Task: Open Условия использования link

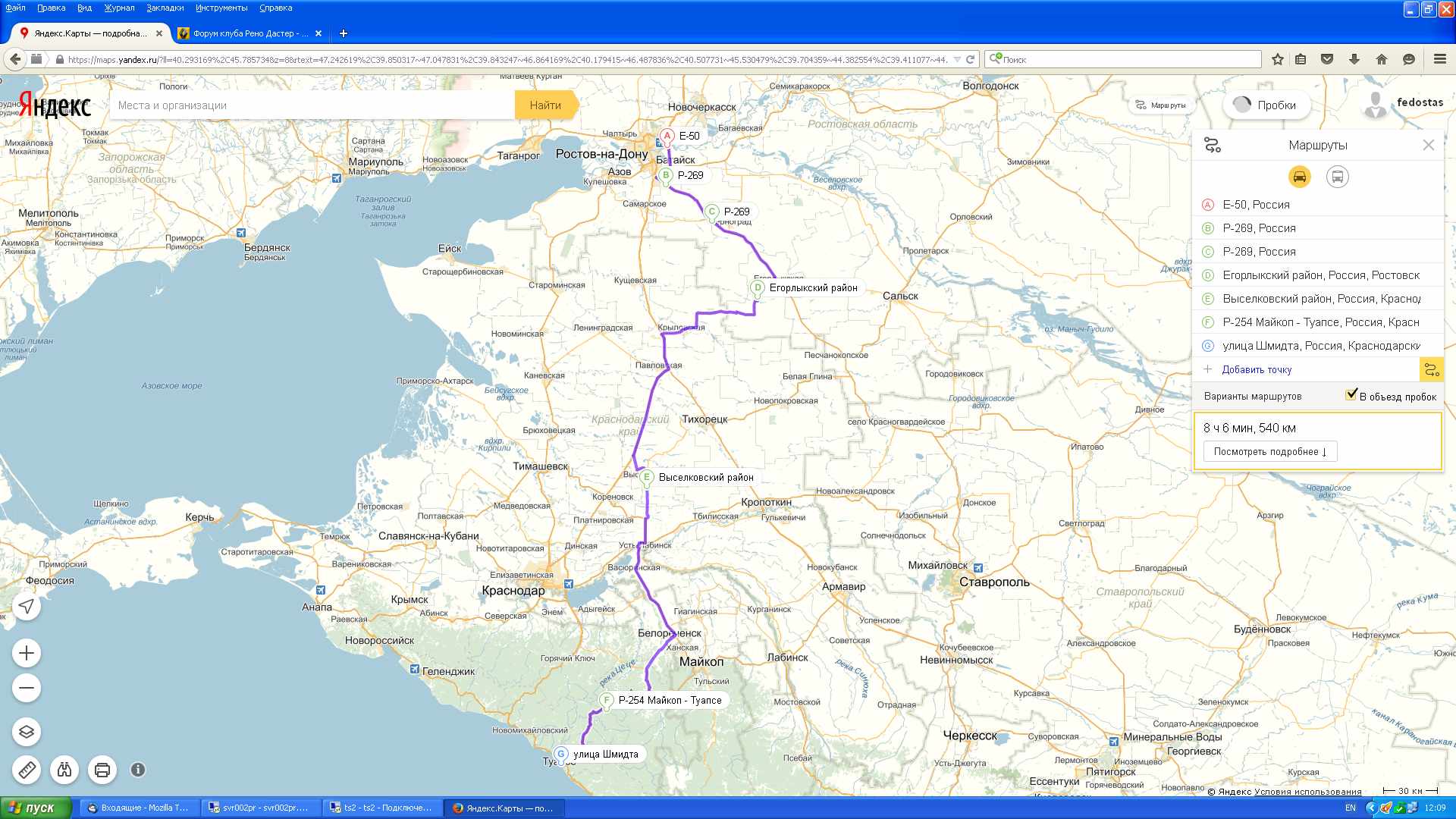Action: tap(1308, 792)
